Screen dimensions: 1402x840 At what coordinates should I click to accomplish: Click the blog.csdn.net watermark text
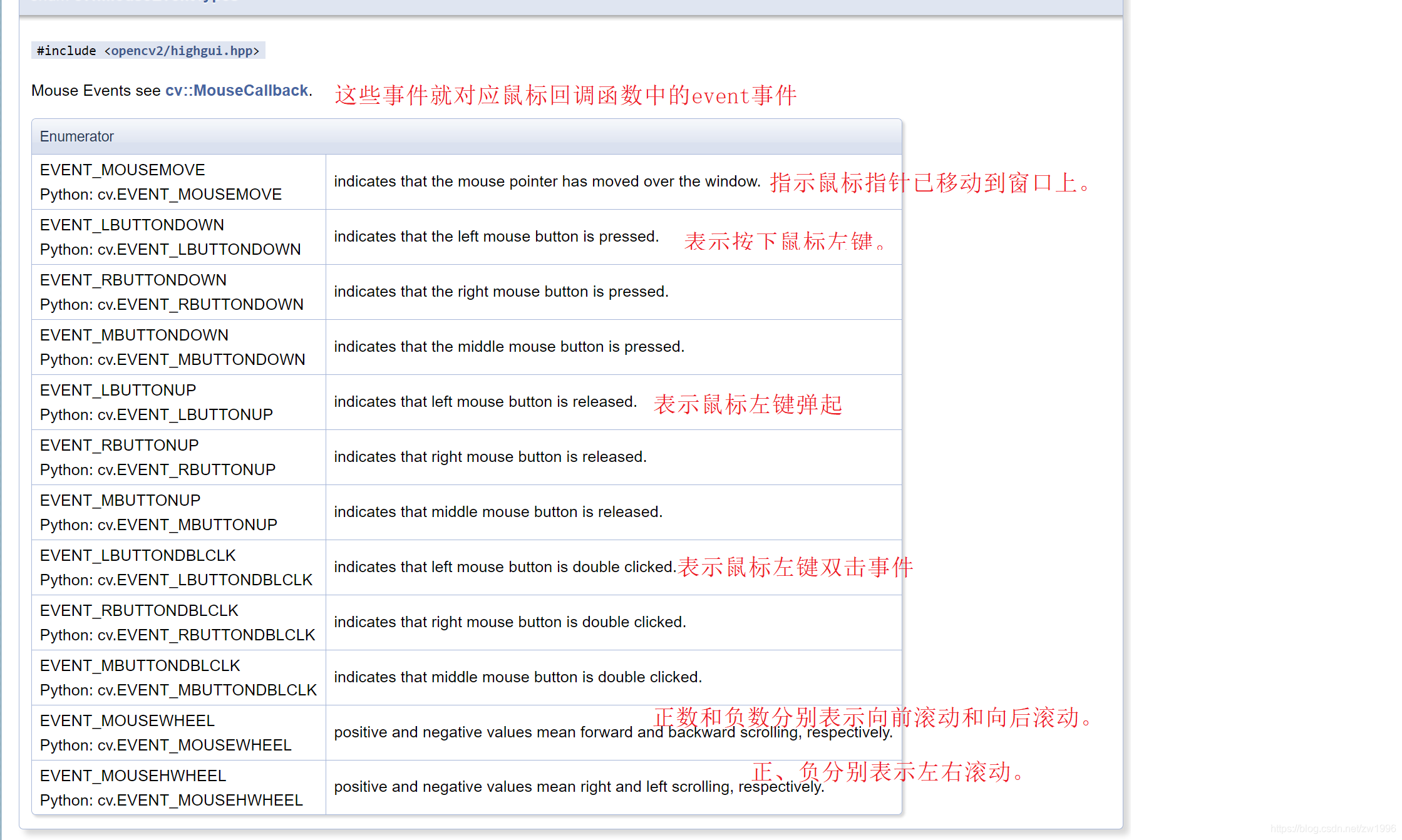click(x=1332, y=829)
